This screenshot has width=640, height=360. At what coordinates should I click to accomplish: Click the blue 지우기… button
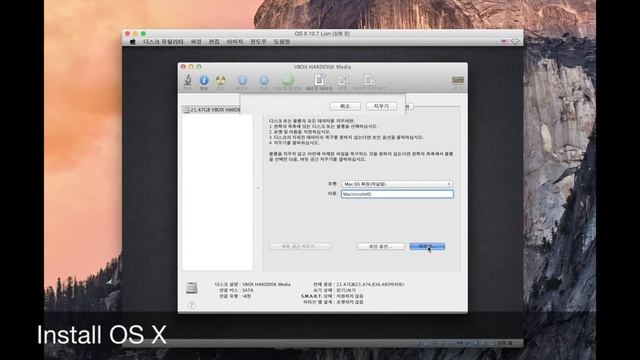[x=427, y=247]
